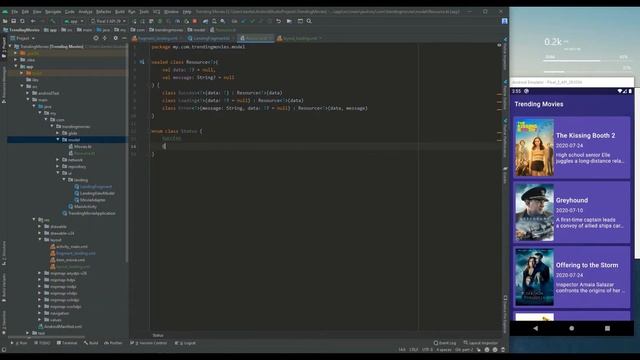This screenshot has width=640, height=360.
Task: Open the app run configuration dropdown
Action: [73, 21]
